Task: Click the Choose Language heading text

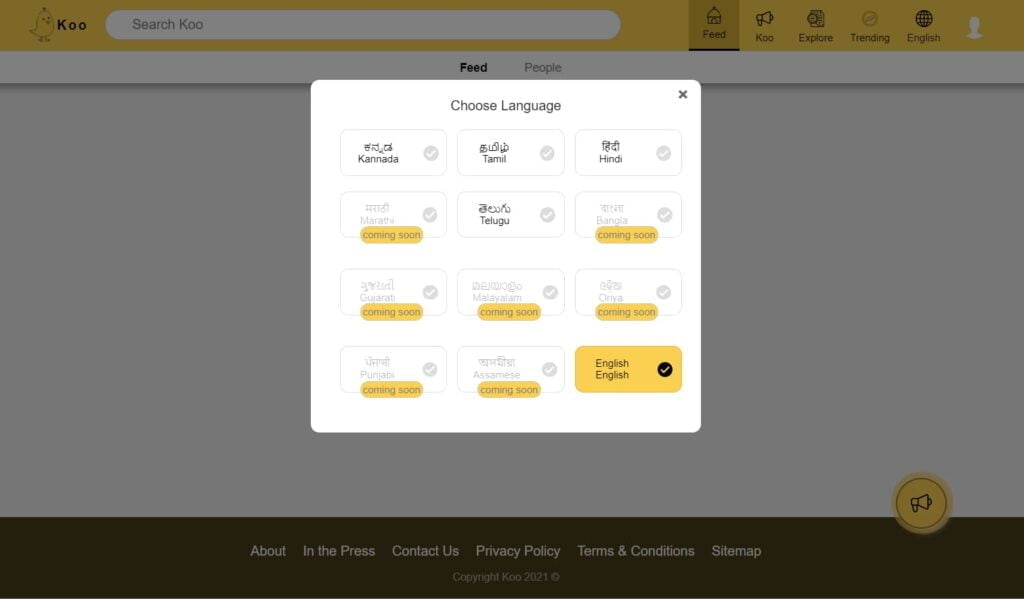Action: click(505, 105)
